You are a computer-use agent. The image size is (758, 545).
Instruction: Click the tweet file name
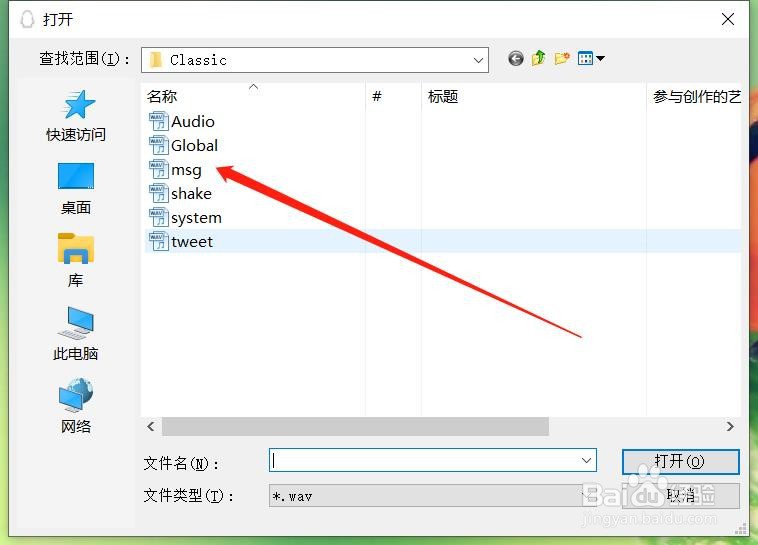192,242
